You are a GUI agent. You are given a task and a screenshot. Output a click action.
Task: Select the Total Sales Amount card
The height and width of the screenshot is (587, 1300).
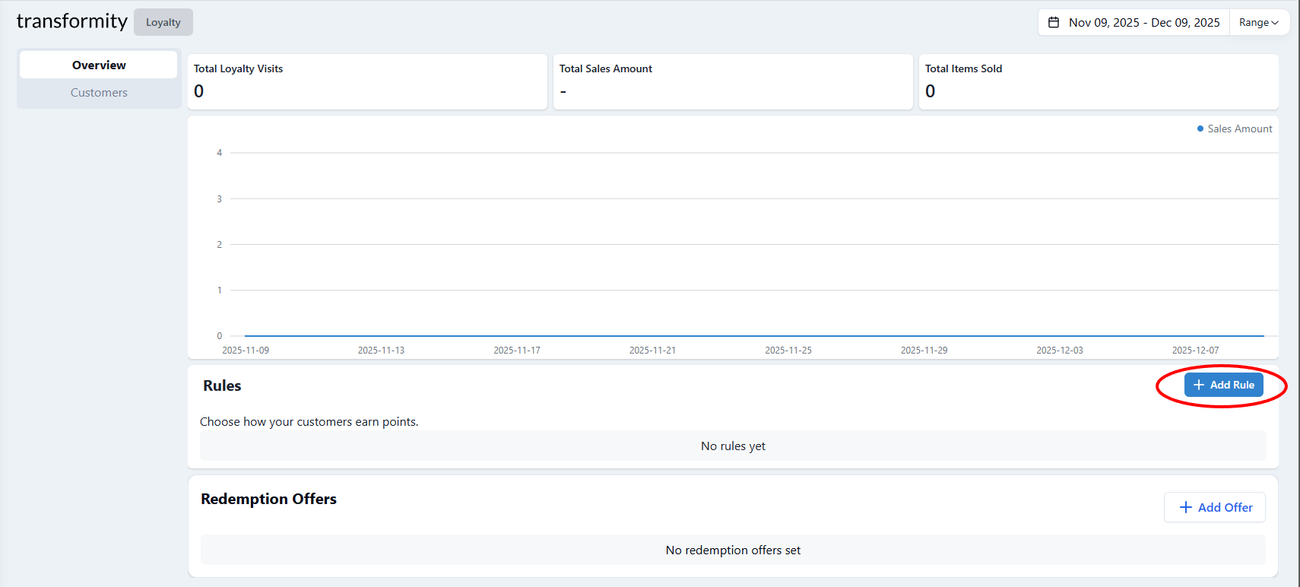(732, 82)
